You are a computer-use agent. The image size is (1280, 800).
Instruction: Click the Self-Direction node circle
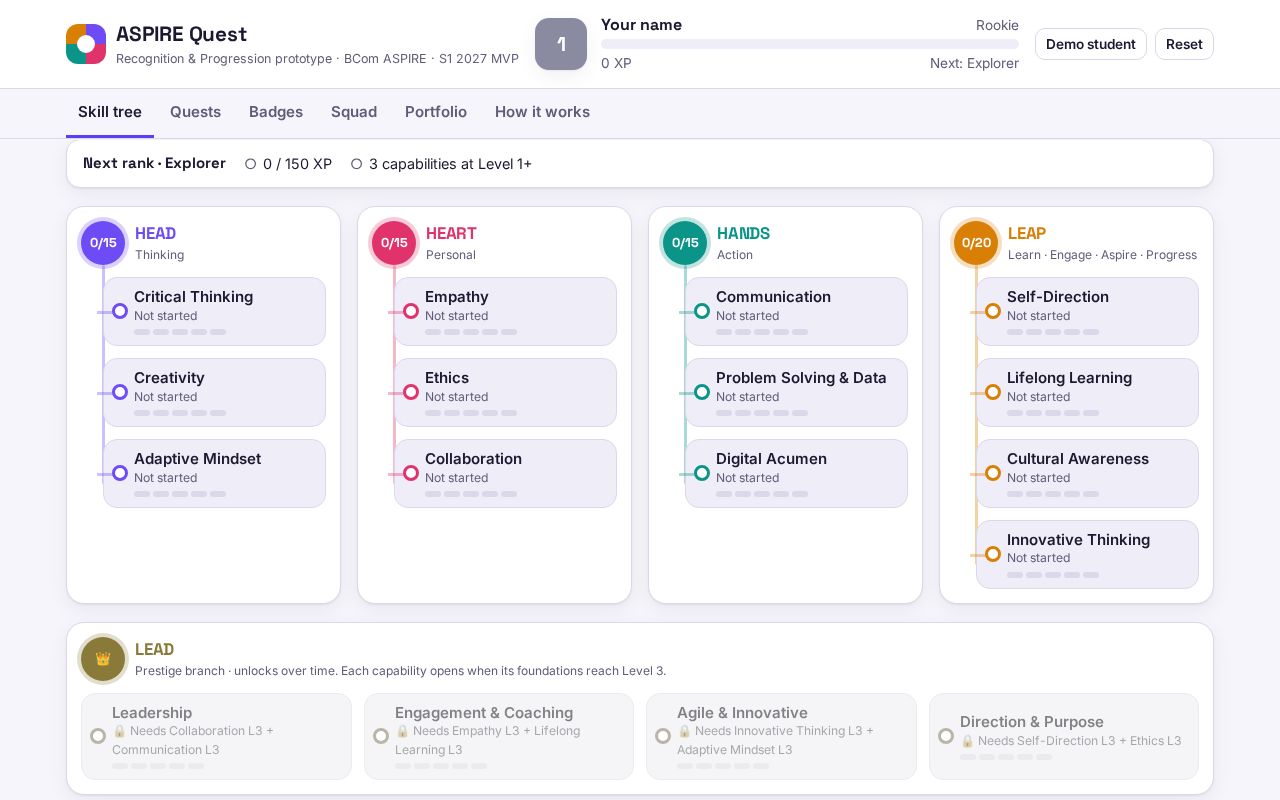(993, 311)
